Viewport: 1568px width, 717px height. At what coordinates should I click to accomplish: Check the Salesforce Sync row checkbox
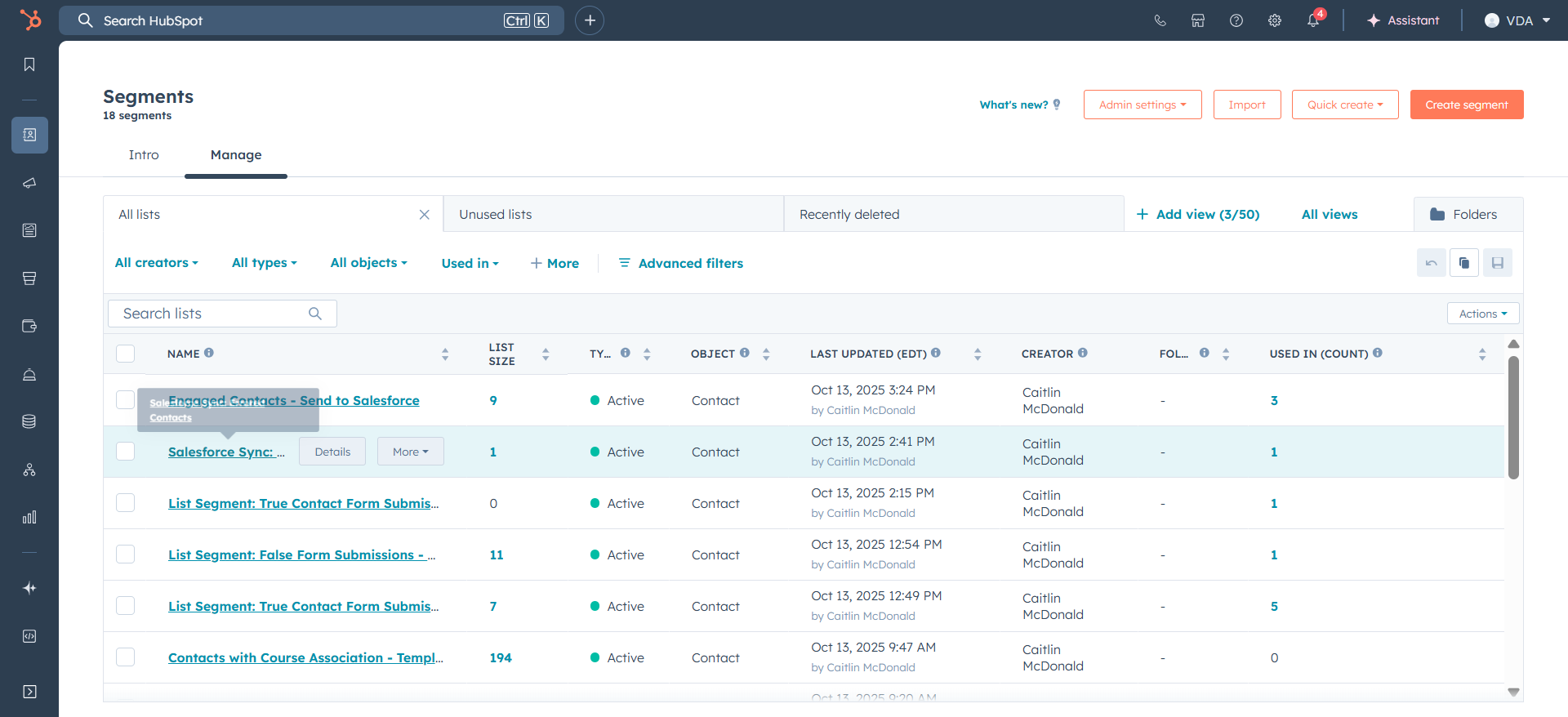125,452
